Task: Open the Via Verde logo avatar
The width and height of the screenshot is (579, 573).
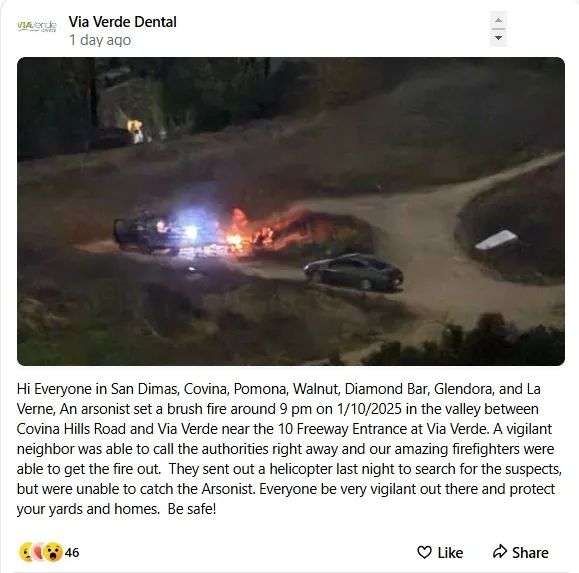Action: 37,27
